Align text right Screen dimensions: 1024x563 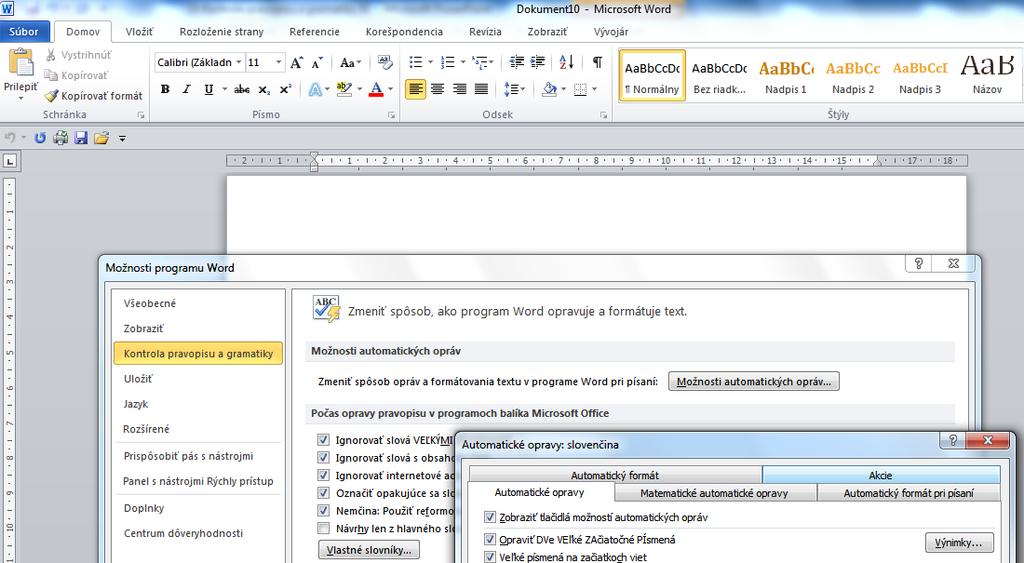click(459, 89)
